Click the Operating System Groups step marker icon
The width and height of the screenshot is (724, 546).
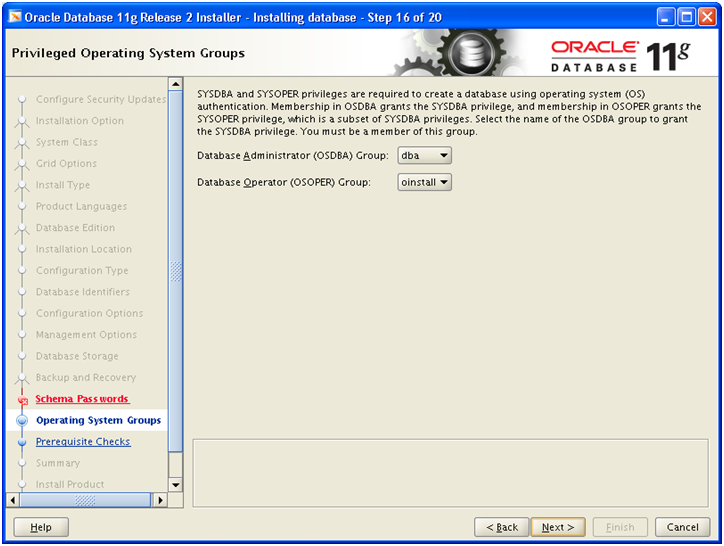(22, 420)
